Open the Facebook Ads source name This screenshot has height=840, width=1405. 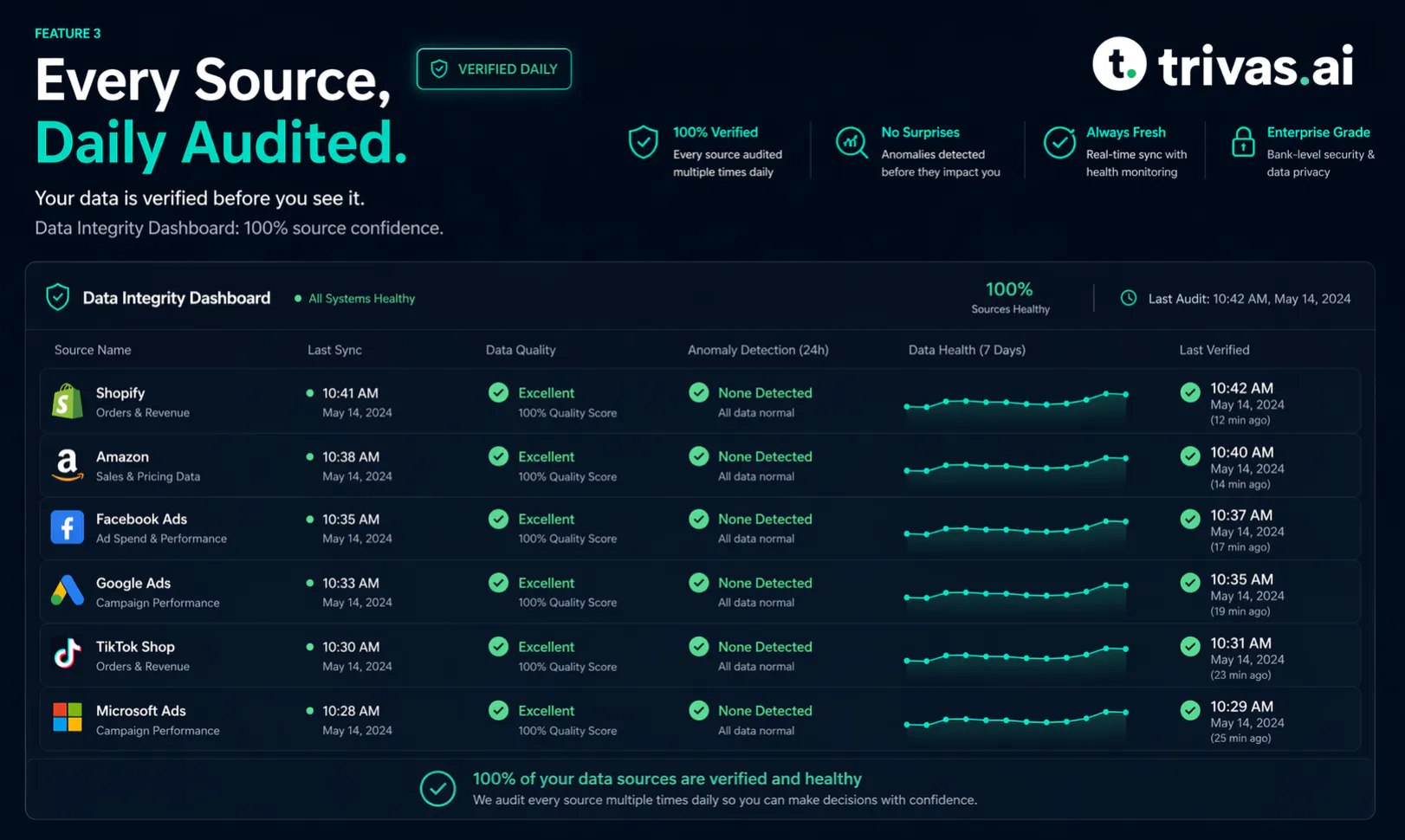point(141,519)
